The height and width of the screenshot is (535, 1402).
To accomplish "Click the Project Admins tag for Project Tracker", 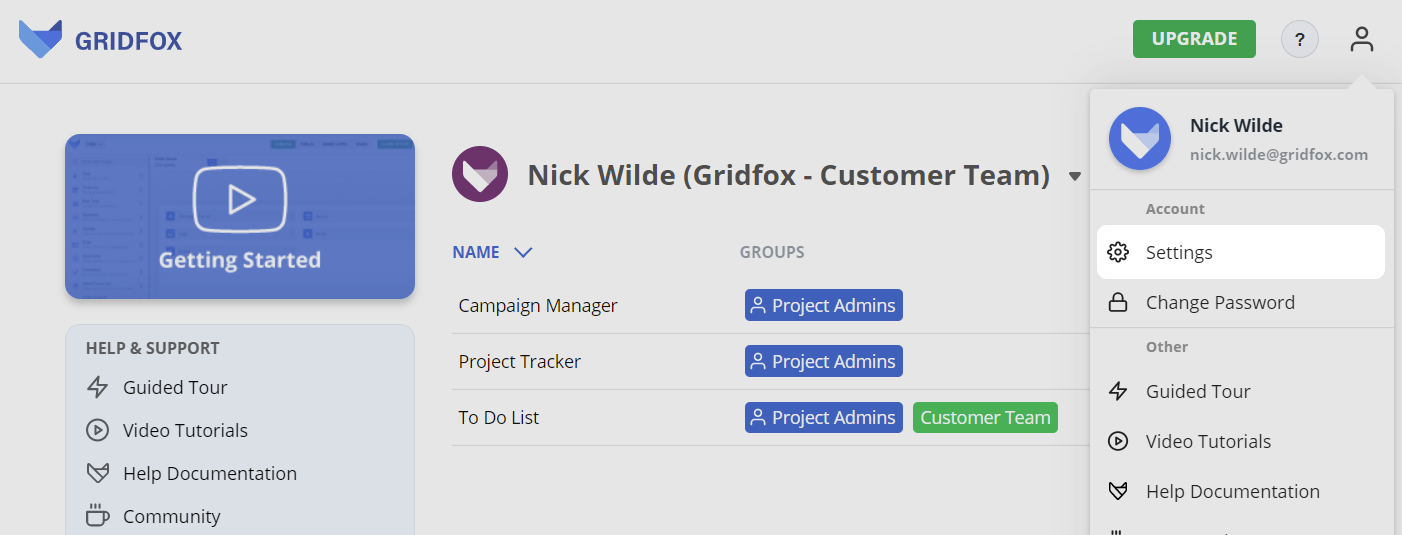I will click(x=823, y=362).
